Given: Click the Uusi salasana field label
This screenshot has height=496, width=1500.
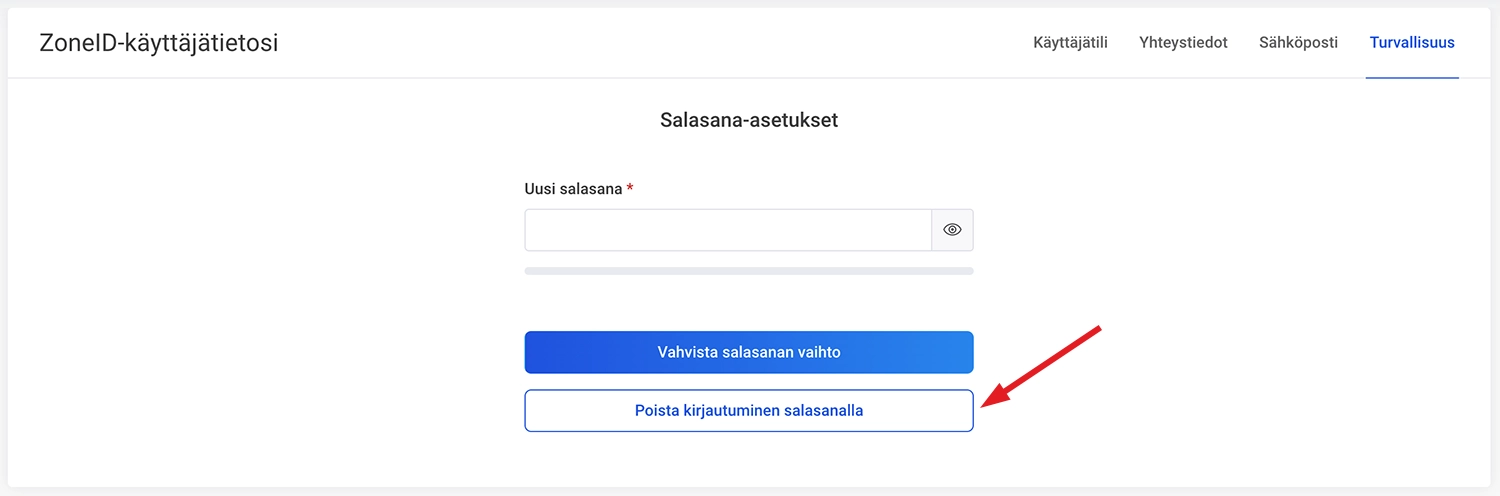Looking at the screenshot, I should [573, 189].
